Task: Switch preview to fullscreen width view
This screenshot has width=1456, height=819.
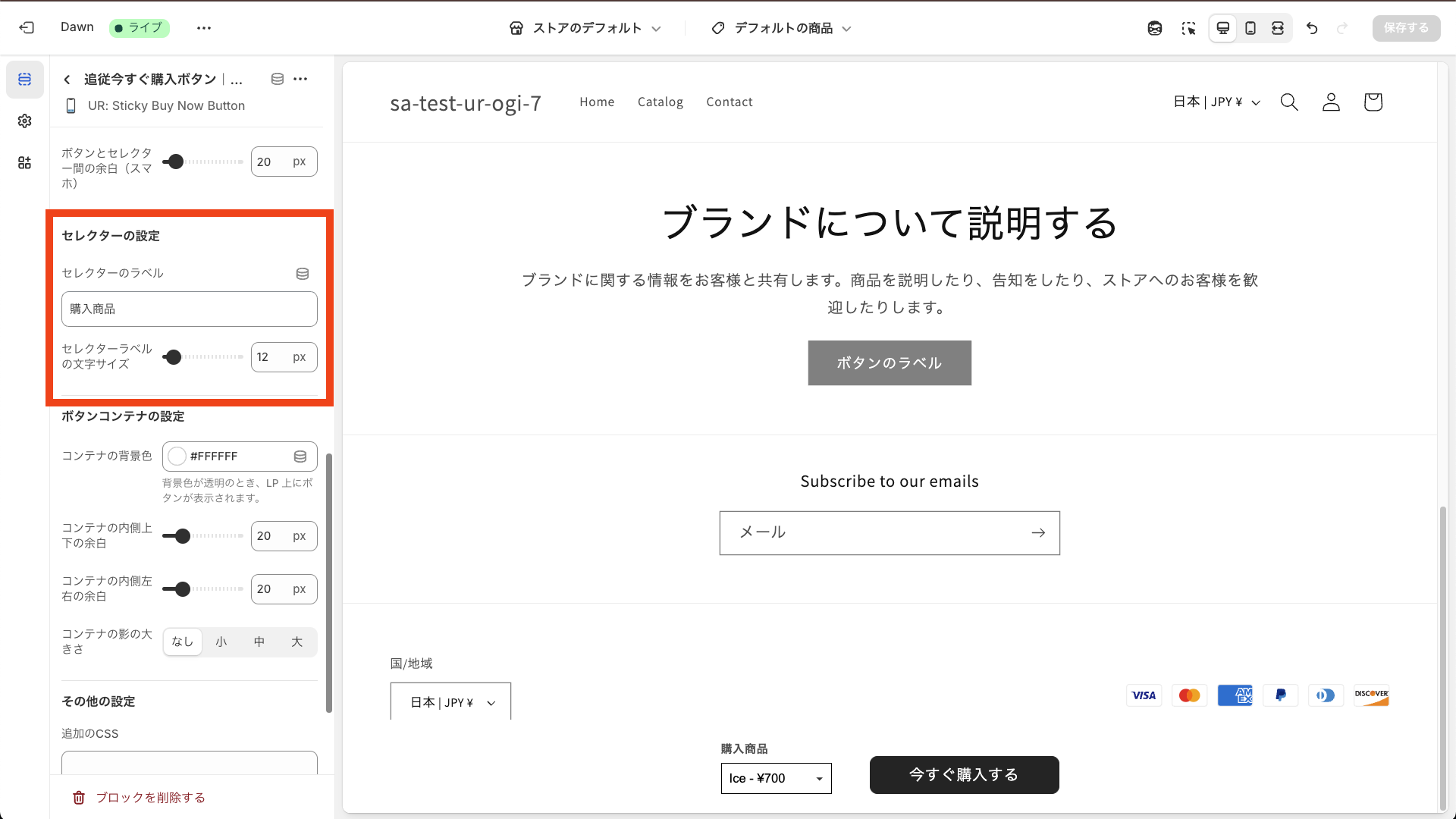Action: (1279, 28)
